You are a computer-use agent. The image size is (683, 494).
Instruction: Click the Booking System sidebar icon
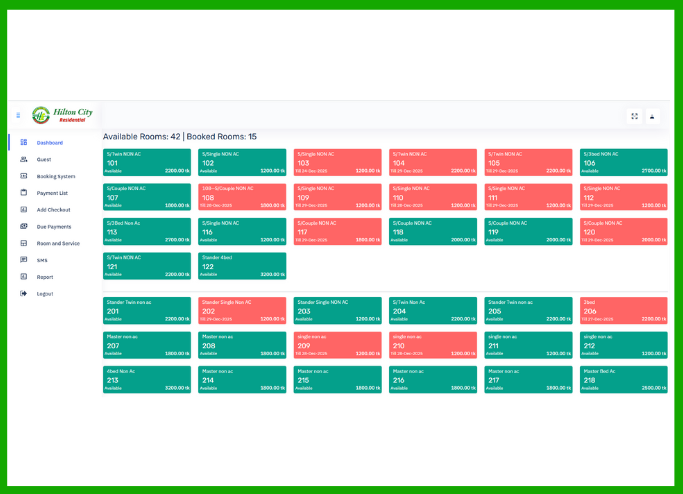pos(23,176)
